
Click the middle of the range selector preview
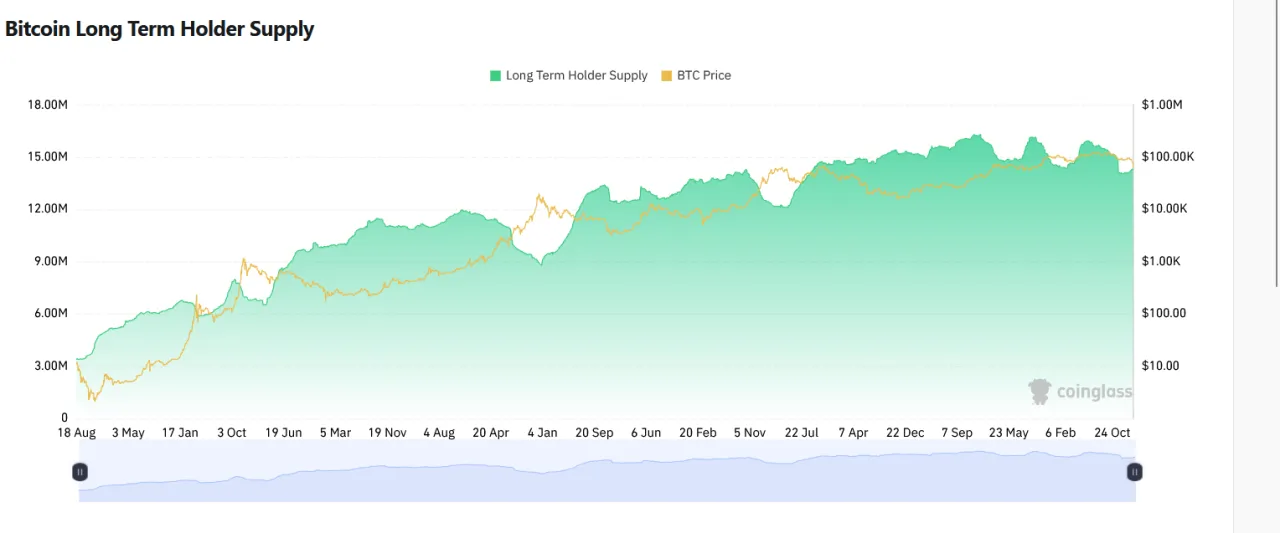point(607,472)
